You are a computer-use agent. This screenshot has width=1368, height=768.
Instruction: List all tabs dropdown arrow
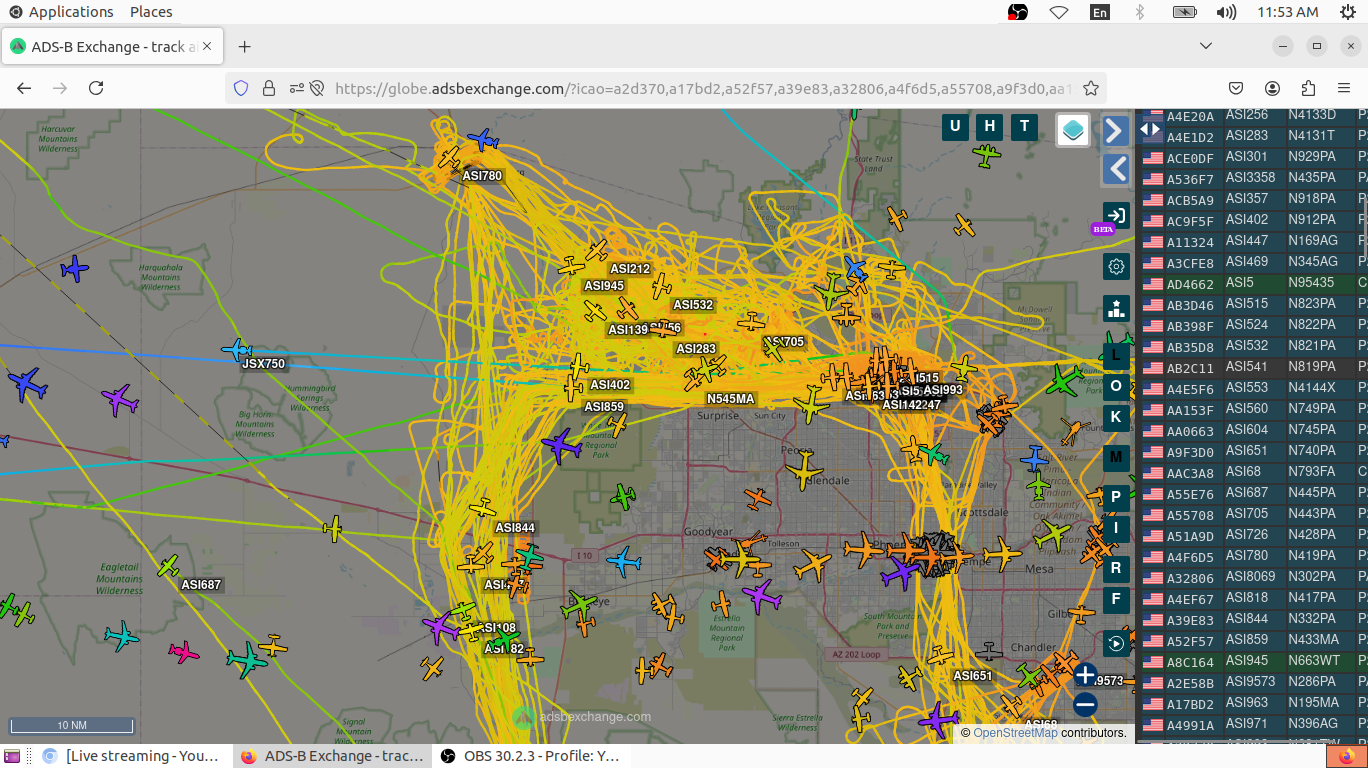click(x=1206, y=46)
